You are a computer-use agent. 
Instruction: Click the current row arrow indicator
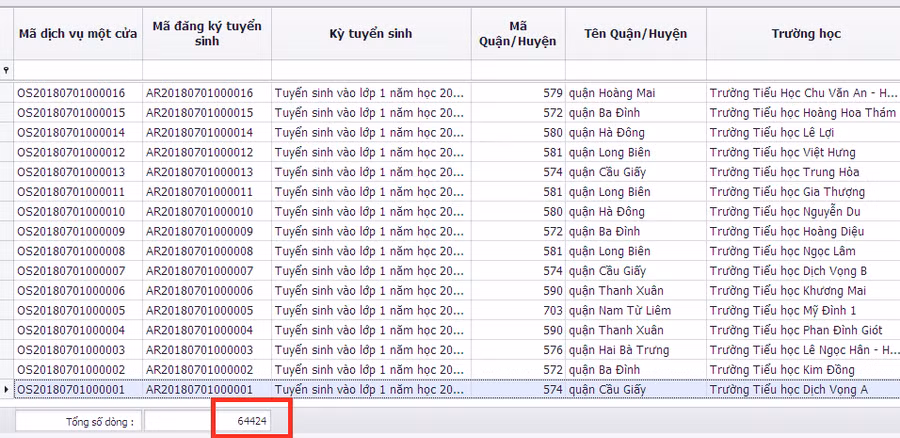7,389
